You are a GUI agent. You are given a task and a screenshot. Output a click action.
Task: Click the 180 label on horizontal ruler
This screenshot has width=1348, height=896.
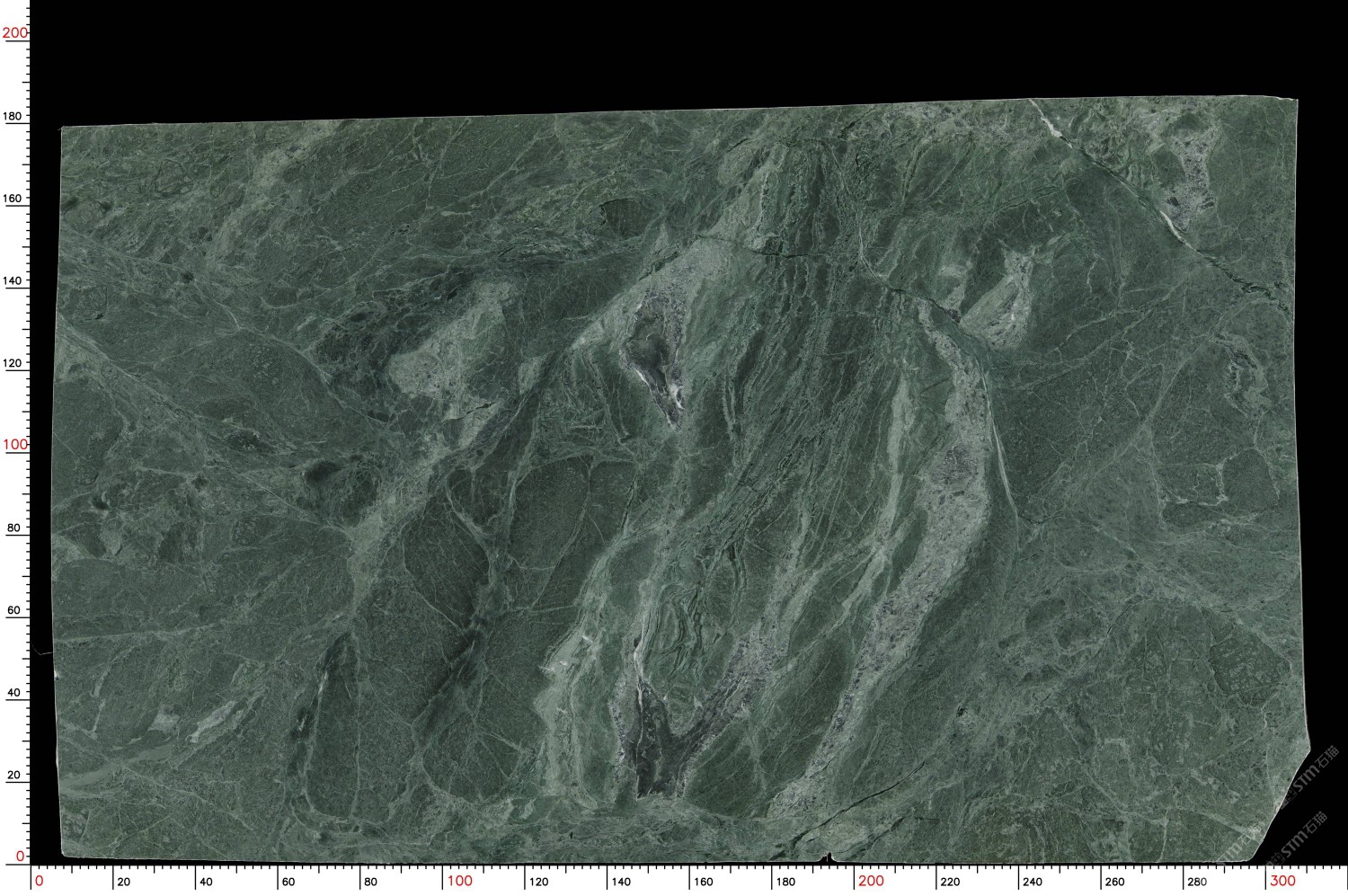[785, 882]
